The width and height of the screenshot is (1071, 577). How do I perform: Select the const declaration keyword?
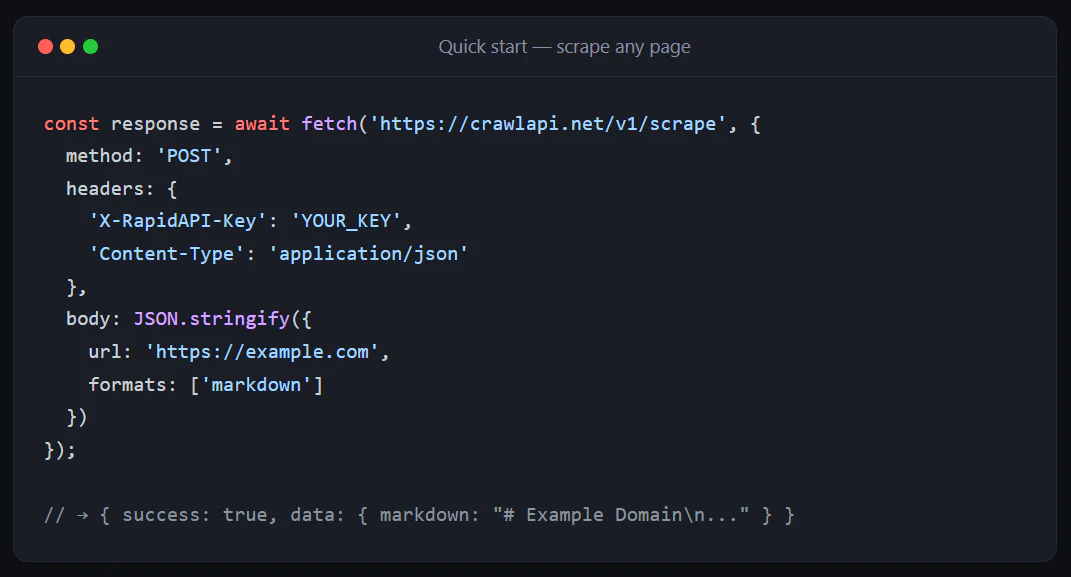pos(71,123)
